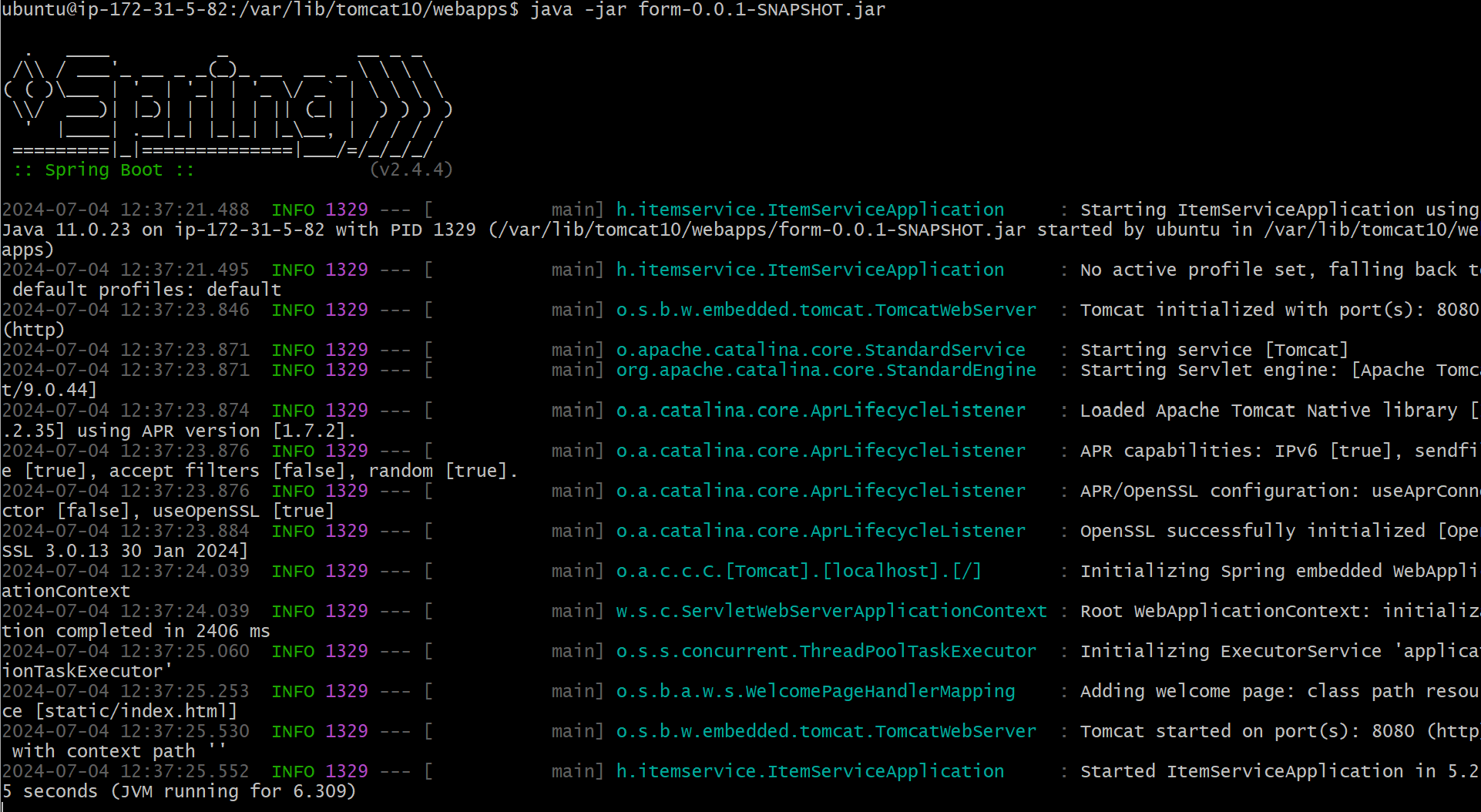This screenshot has height=812, width=1481.
Task: Click the '(http)' continuation line
Action: click(x=33, y=330)
